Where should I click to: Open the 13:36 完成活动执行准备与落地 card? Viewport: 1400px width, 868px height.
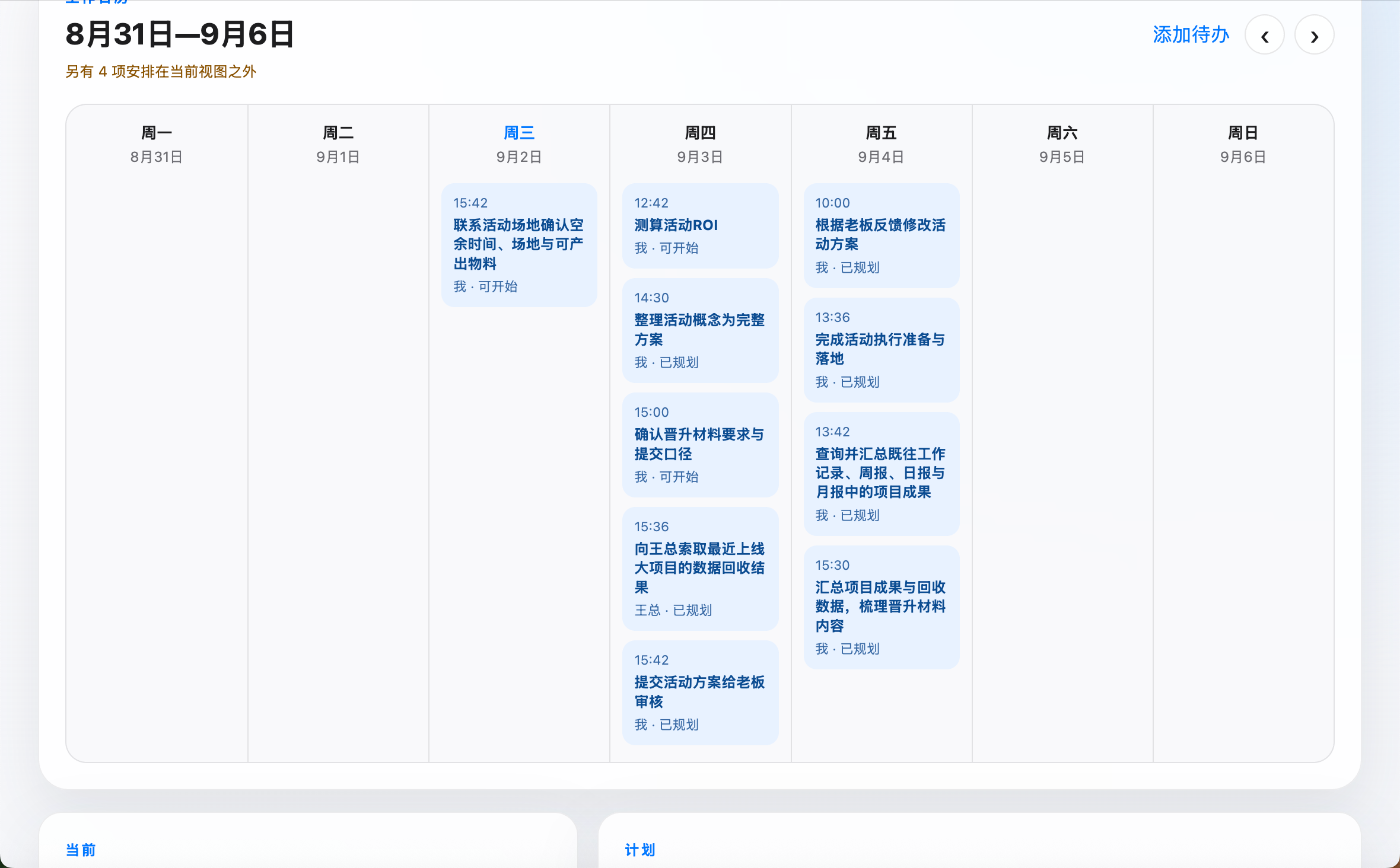point(882,350)
